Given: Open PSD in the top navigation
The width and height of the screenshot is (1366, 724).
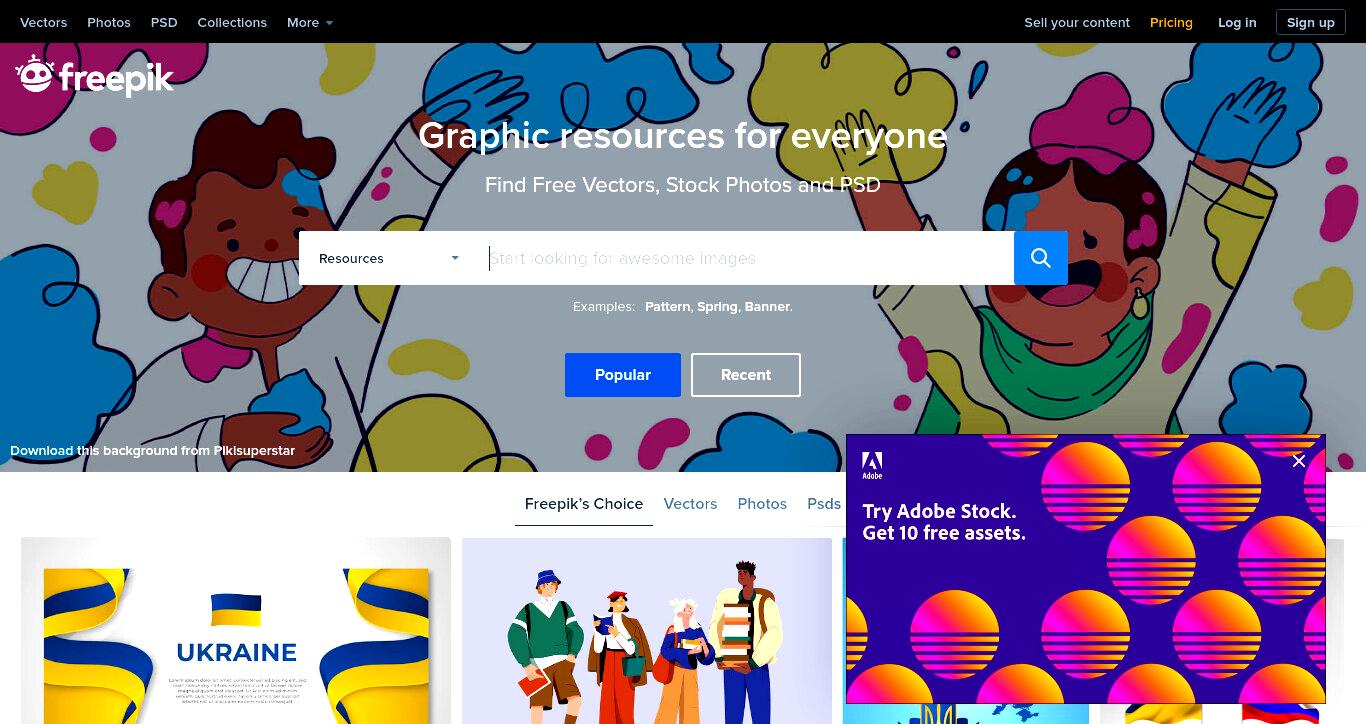Looking at the screenshot, I should click(164, 22).
